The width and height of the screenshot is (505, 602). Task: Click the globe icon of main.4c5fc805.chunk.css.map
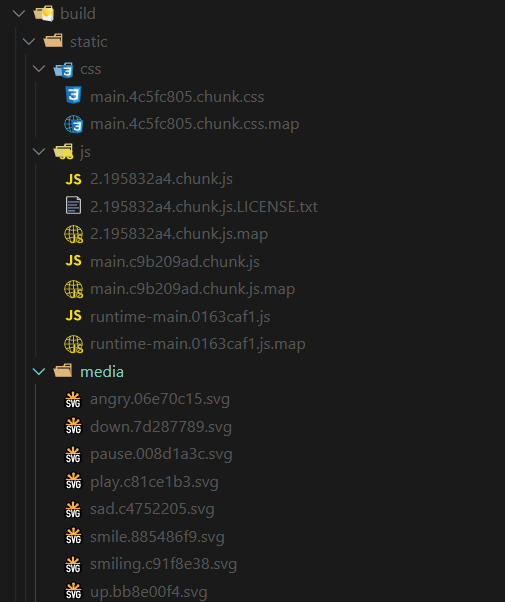(73, 124)
